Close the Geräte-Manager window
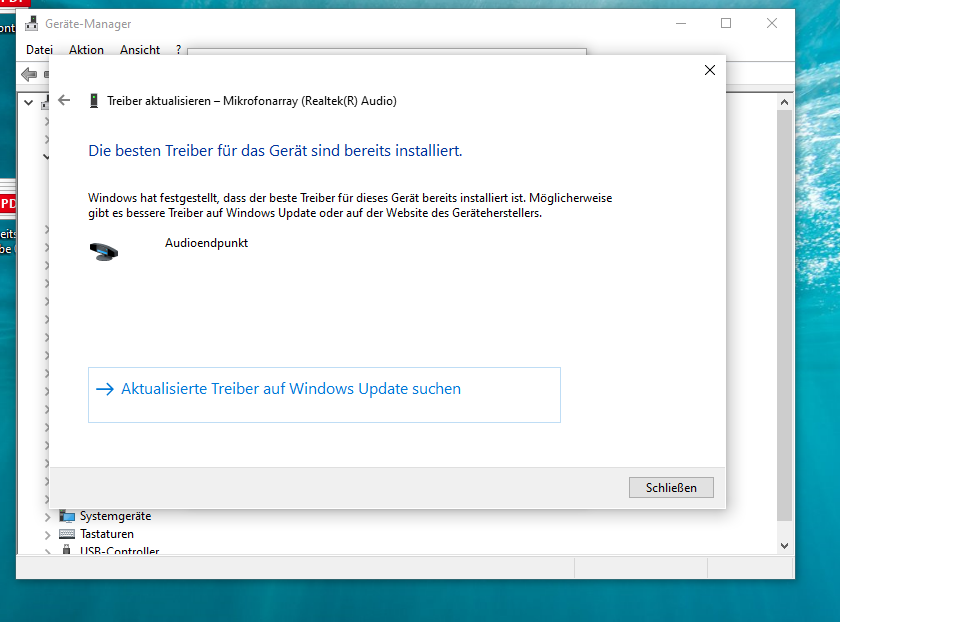 click(x=772, y=23)
